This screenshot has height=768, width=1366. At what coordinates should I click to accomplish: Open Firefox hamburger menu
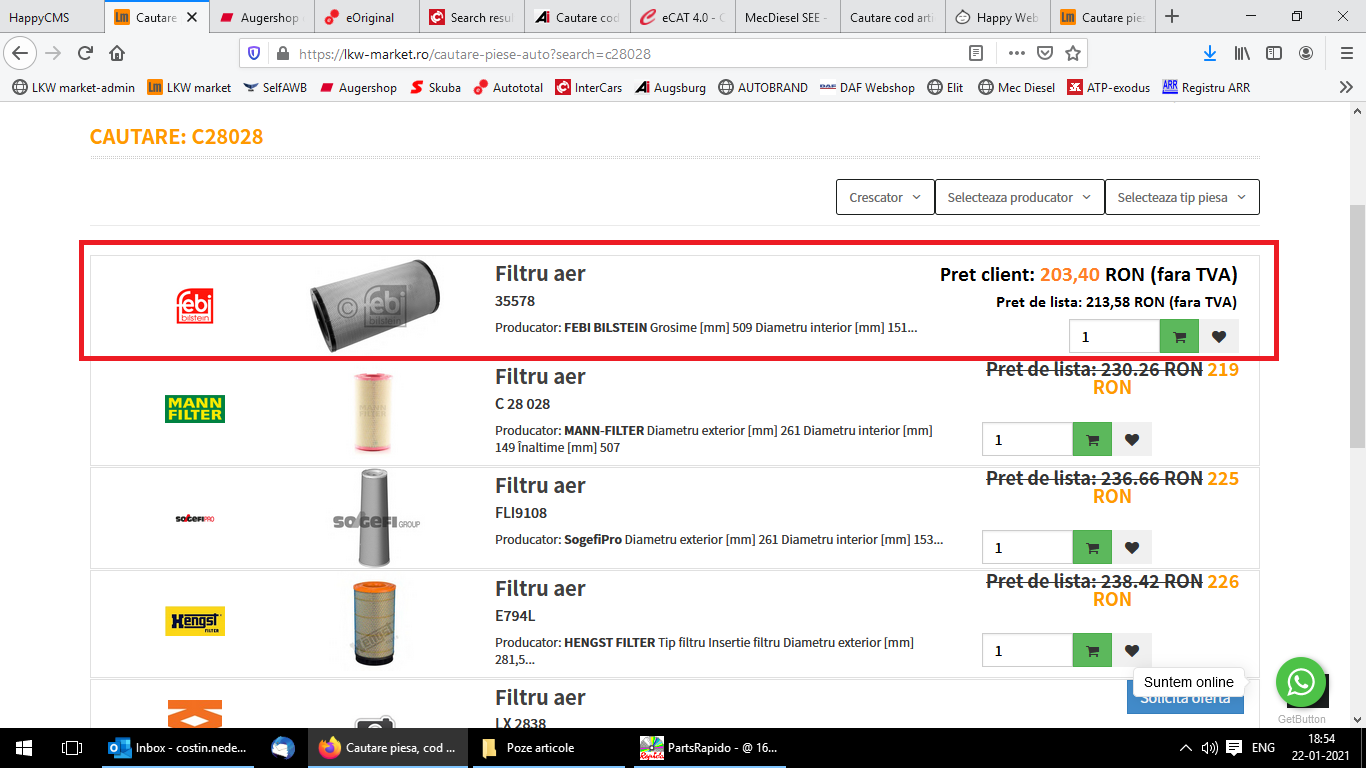pos(1346,53)
